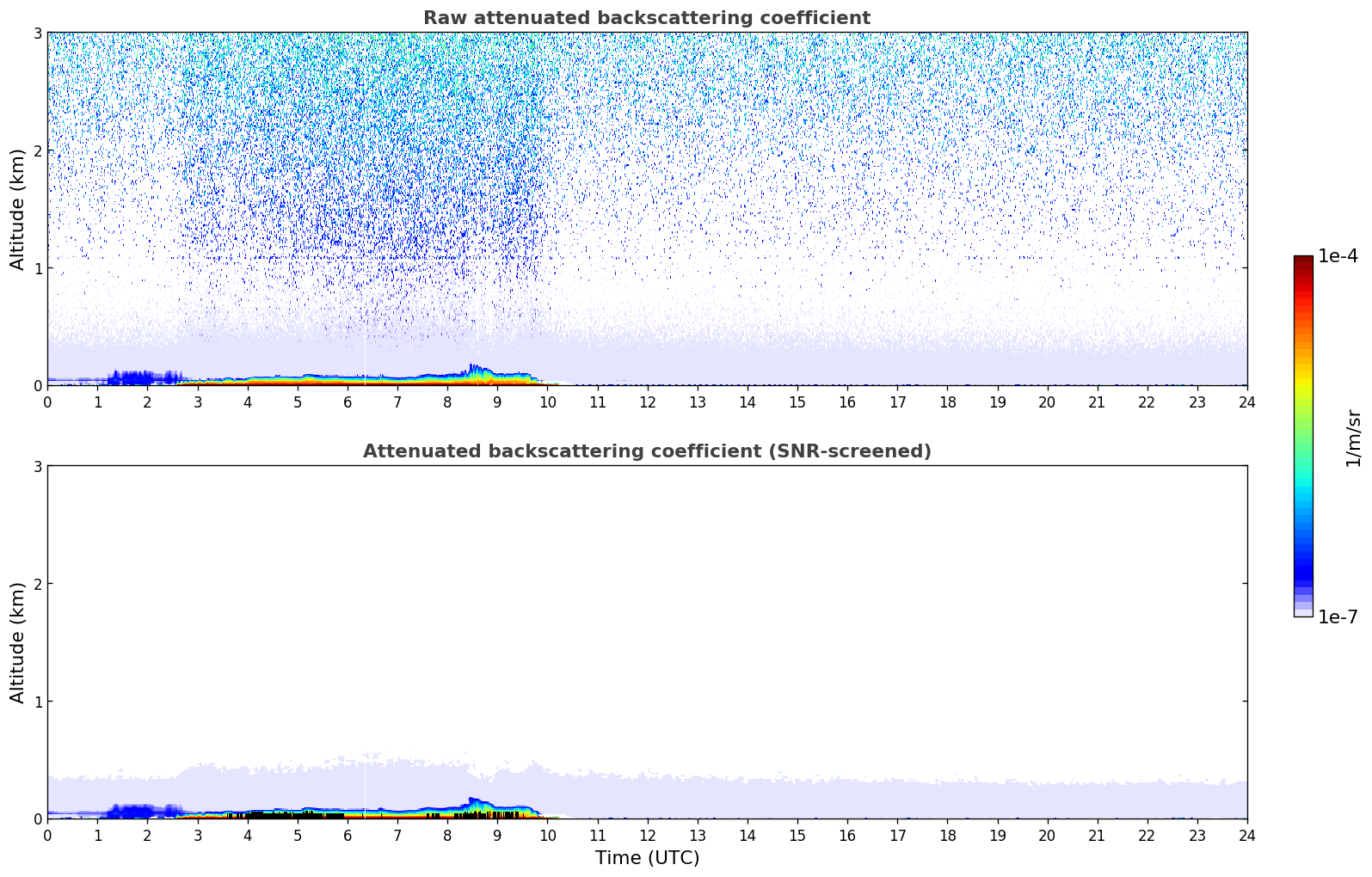Select hour 12 on the top plot's time axis
This screenshot has width=1372, height=877.
pyautogui.click(x=647, y=402)
